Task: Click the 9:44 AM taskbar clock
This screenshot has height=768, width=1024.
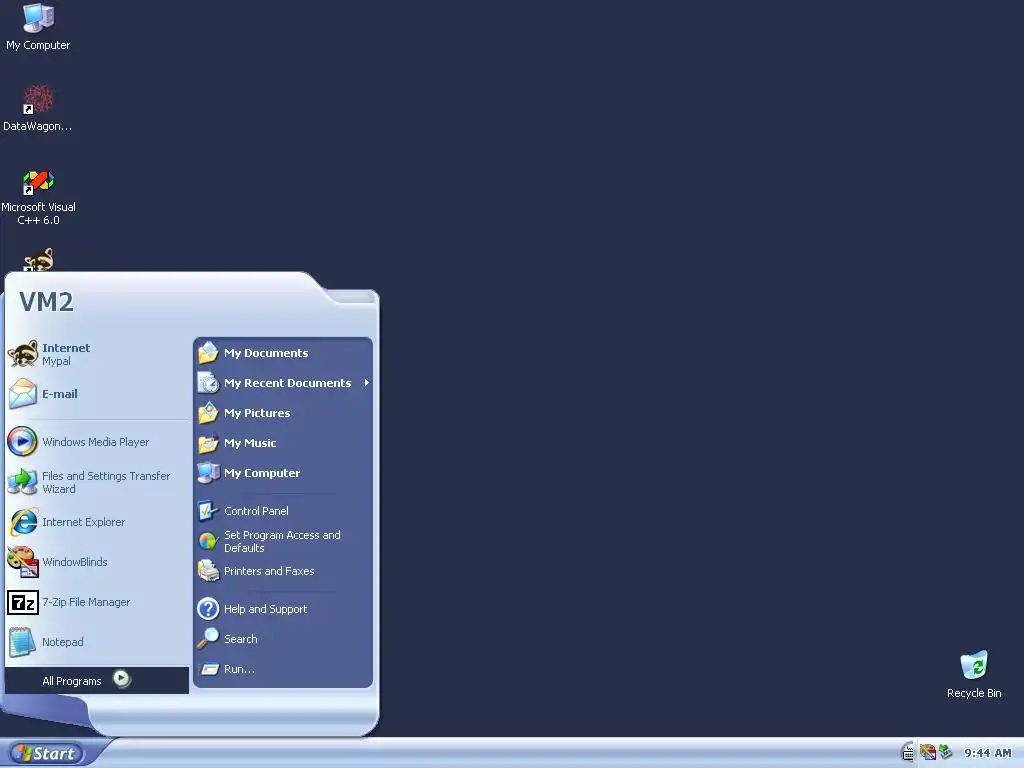Action: coord(987,753)
